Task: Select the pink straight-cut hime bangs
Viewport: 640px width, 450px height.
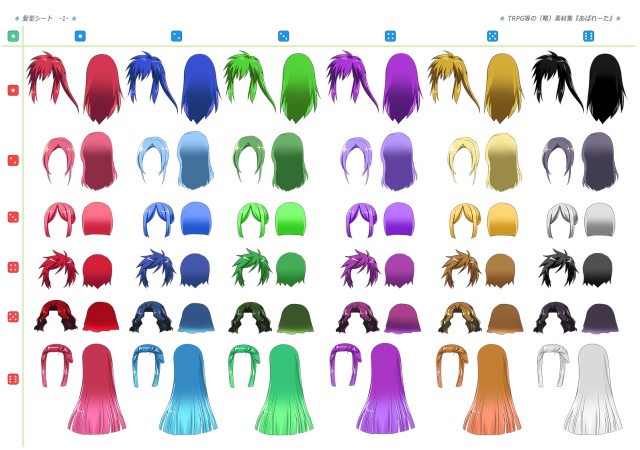Action: tap(57, 365)
